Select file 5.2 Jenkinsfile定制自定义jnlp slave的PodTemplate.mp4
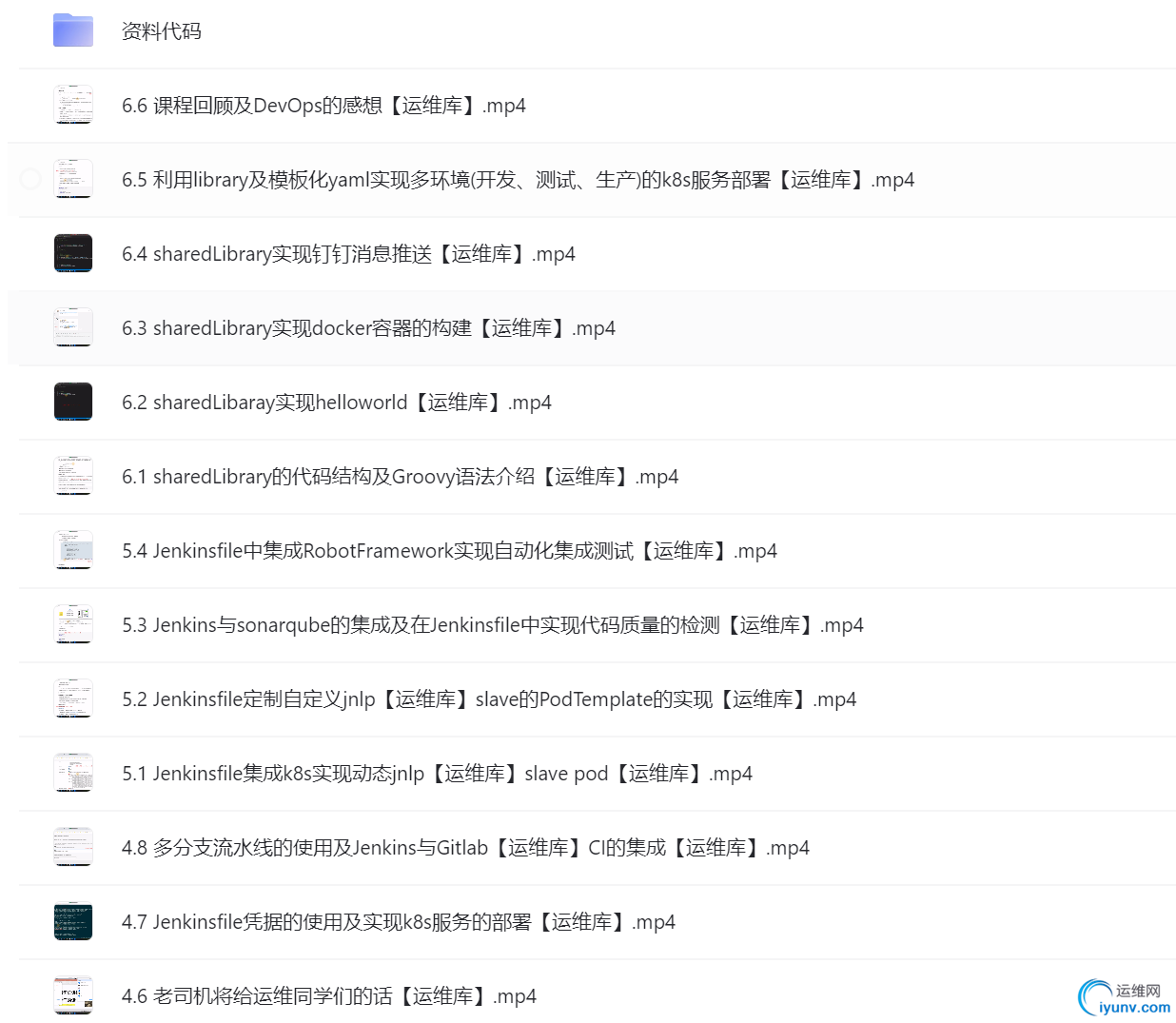 [489, 699]
